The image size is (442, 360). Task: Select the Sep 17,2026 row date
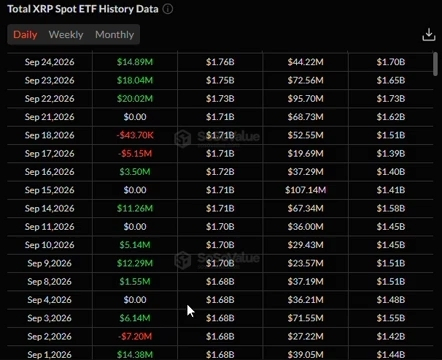(x=50, y=153)
